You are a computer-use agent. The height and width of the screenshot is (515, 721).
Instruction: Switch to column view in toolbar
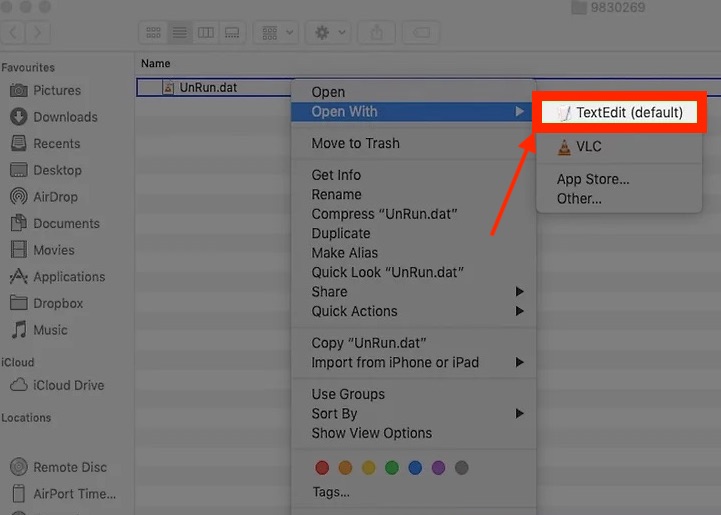(206, 33)
